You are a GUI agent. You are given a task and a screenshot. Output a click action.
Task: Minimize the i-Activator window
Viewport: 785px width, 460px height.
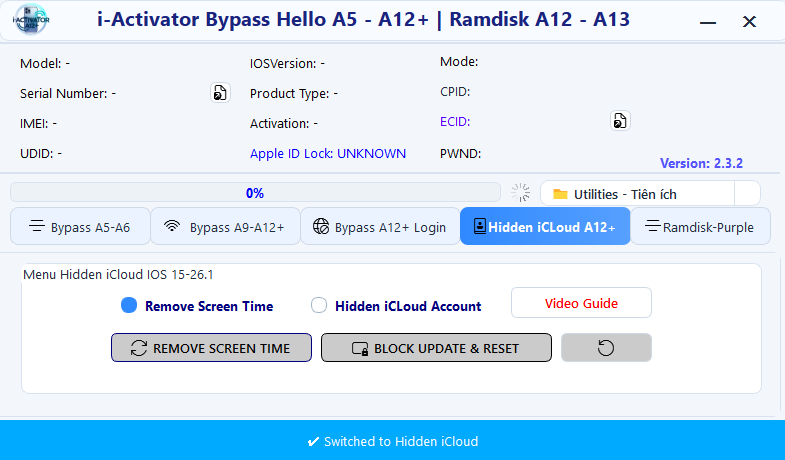tap(708, 22)
